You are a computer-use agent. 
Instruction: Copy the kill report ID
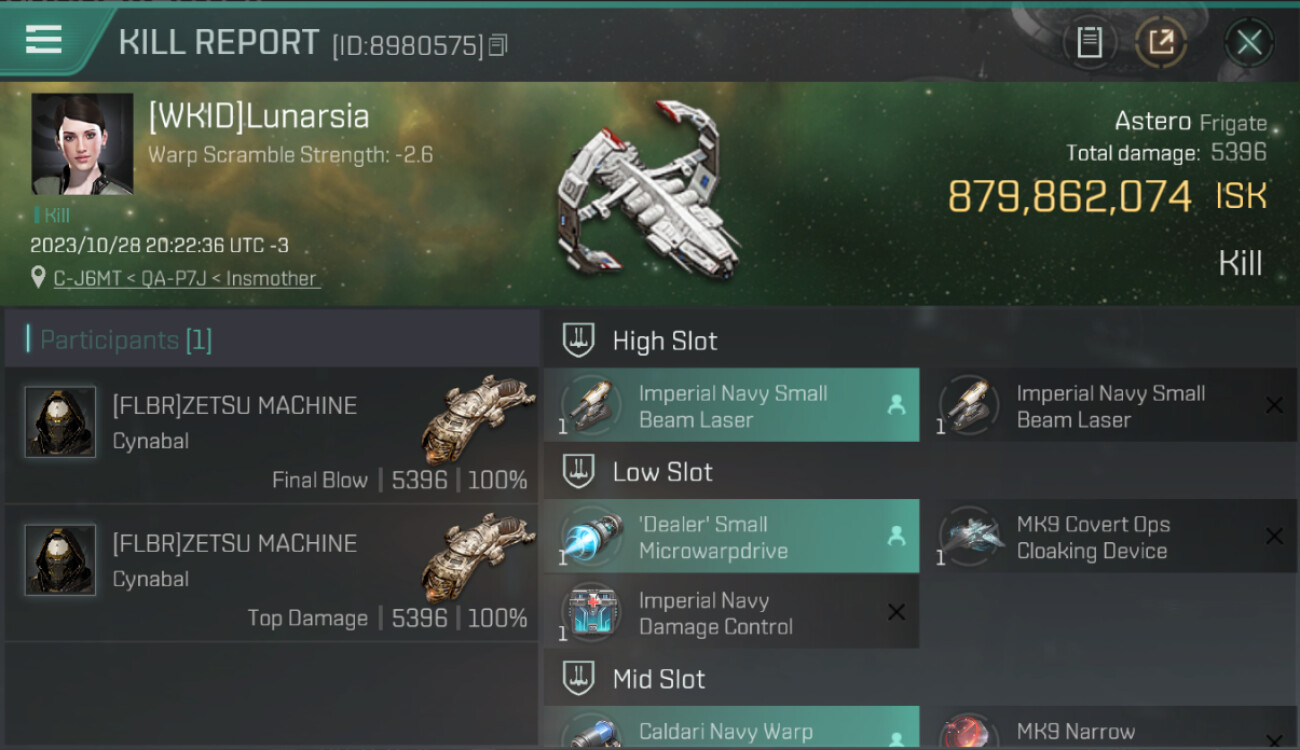[x=498, y=45]
